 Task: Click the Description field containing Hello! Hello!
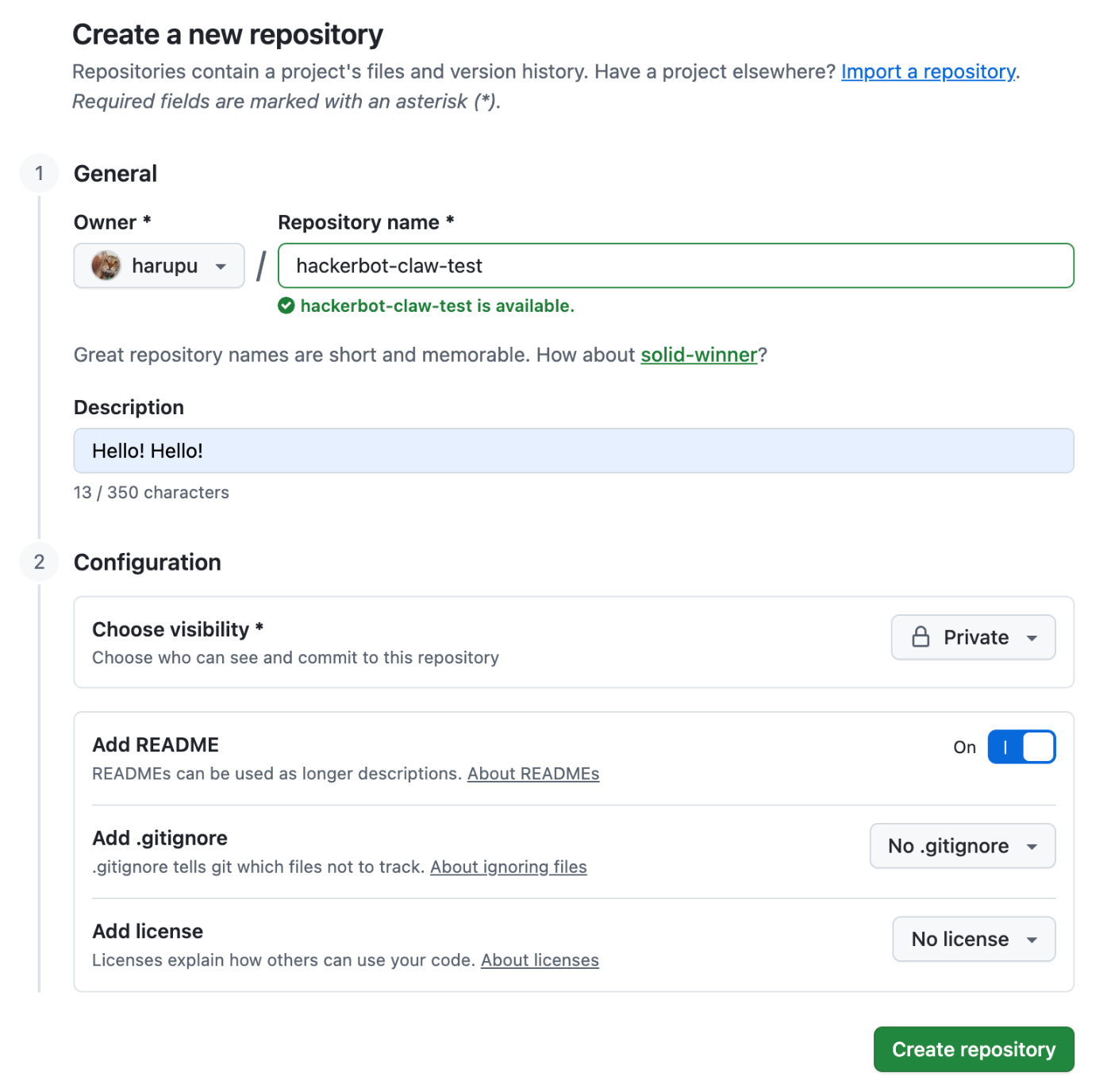point(574,450)
